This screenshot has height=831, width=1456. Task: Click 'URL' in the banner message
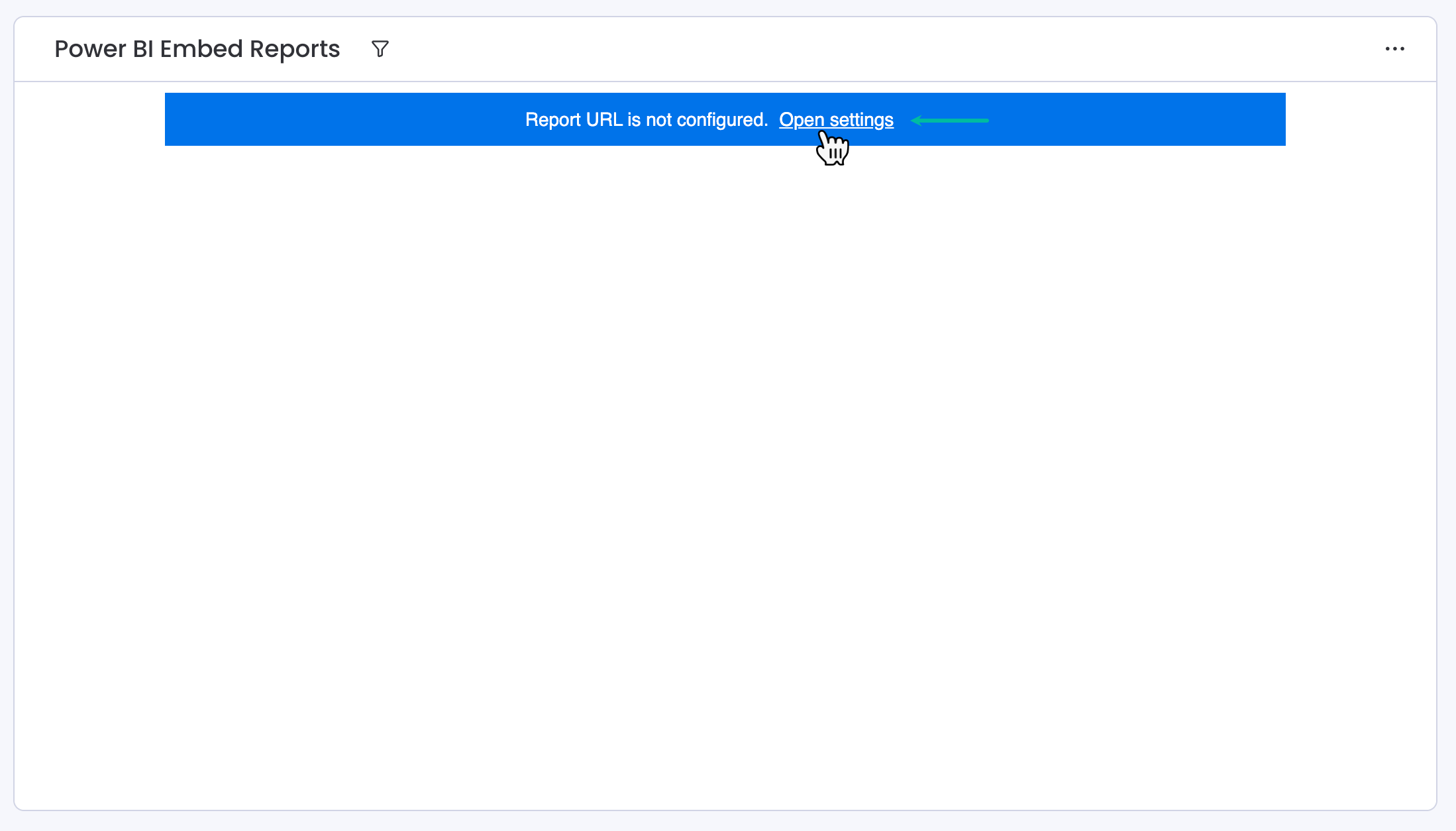[604, 120]
